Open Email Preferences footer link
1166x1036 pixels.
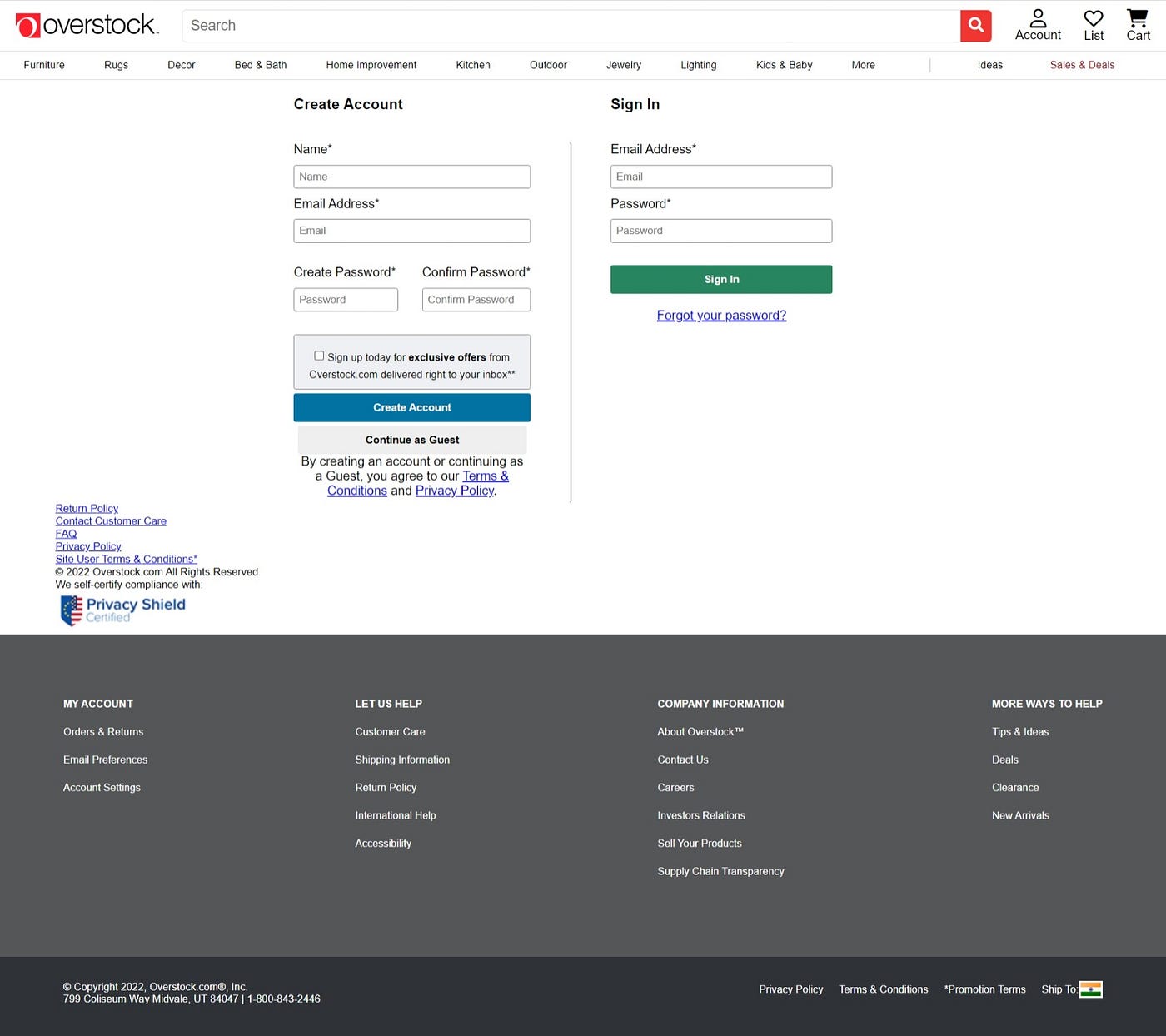[x=105, y=760]
